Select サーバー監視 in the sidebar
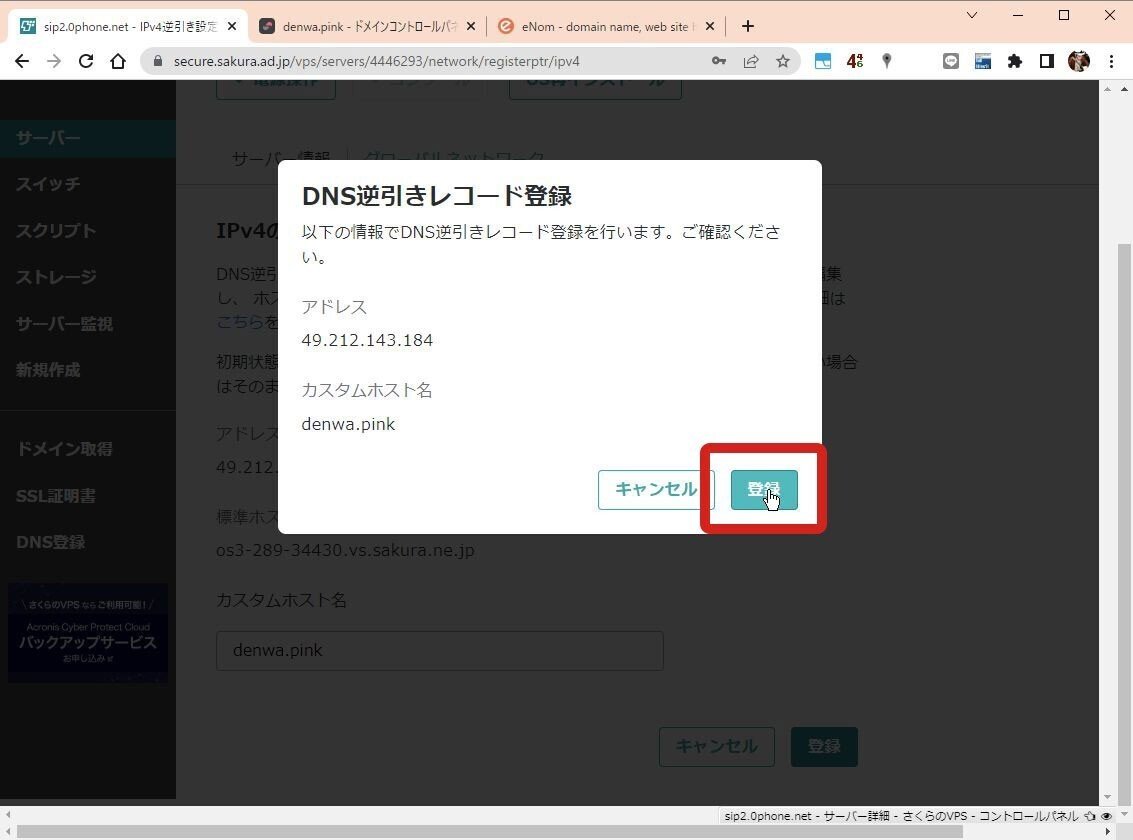This screenshot has height=840, width=1133. click(x=64, y=324)
